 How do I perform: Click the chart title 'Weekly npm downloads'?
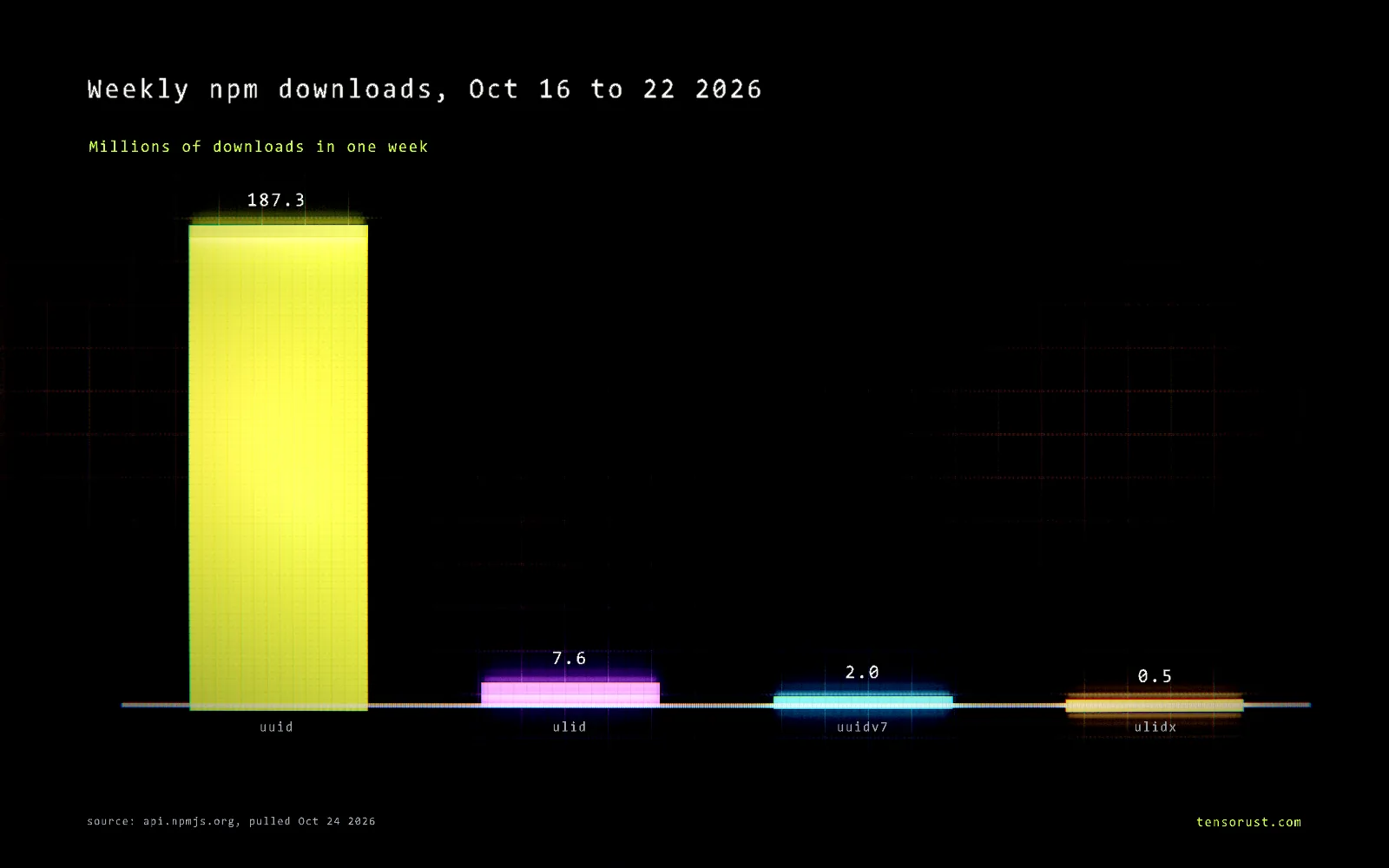coord(425,89)
